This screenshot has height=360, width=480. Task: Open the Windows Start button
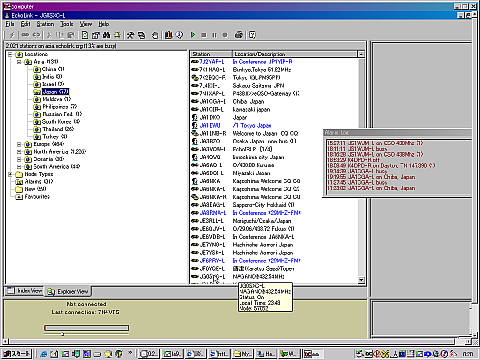17,353
